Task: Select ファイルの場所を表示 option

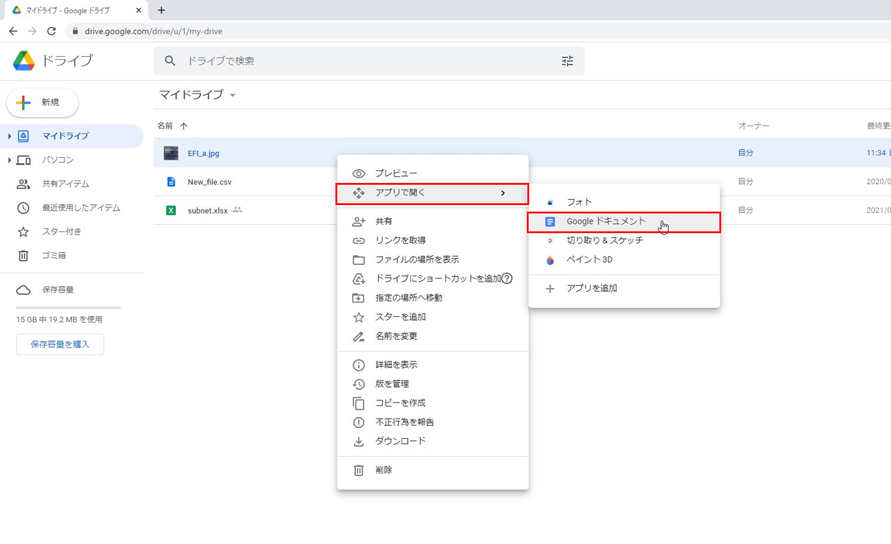Action: [432, 260]
